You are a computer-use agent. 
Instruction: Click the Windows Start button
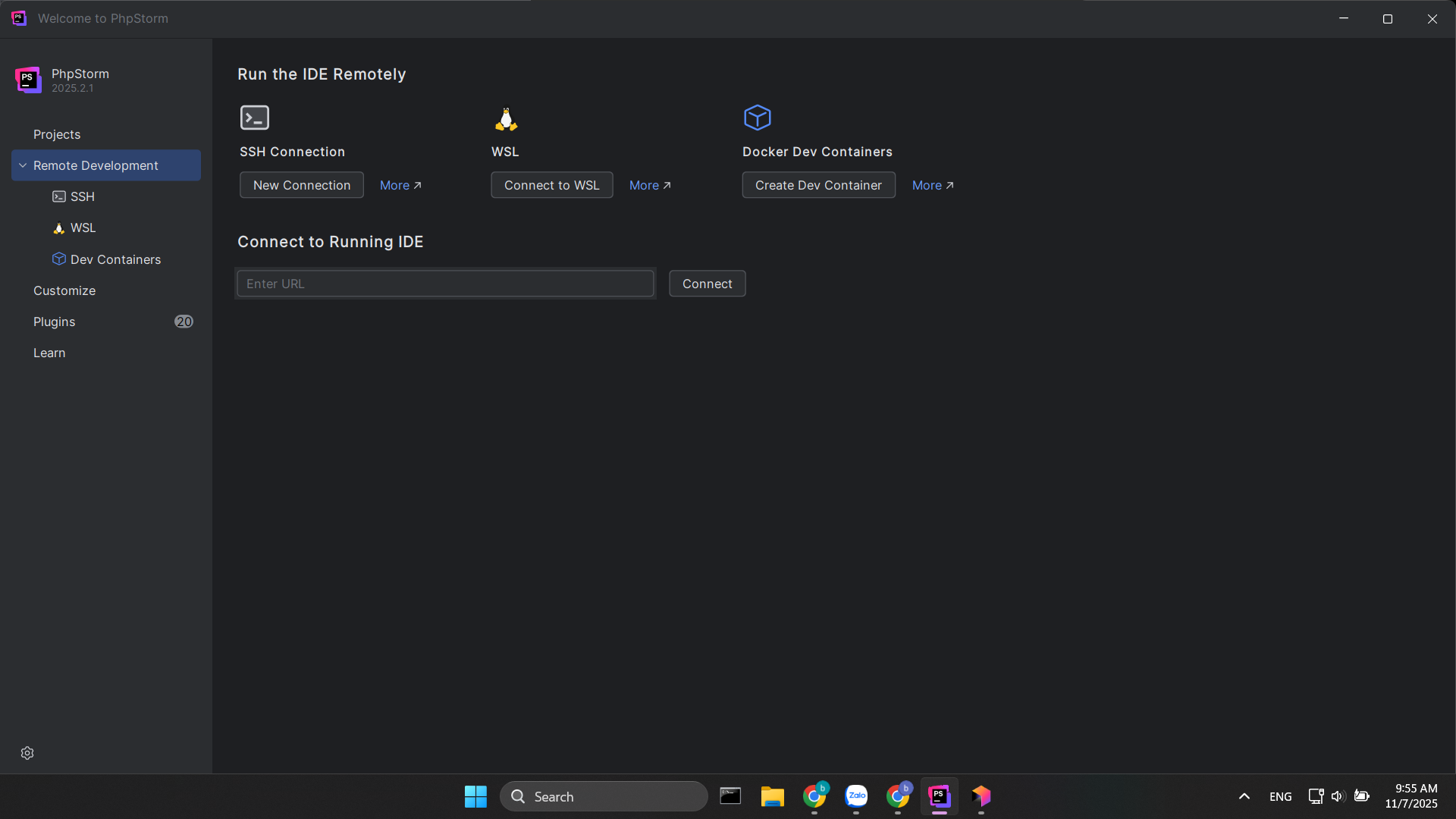click(x=475, y=796)
